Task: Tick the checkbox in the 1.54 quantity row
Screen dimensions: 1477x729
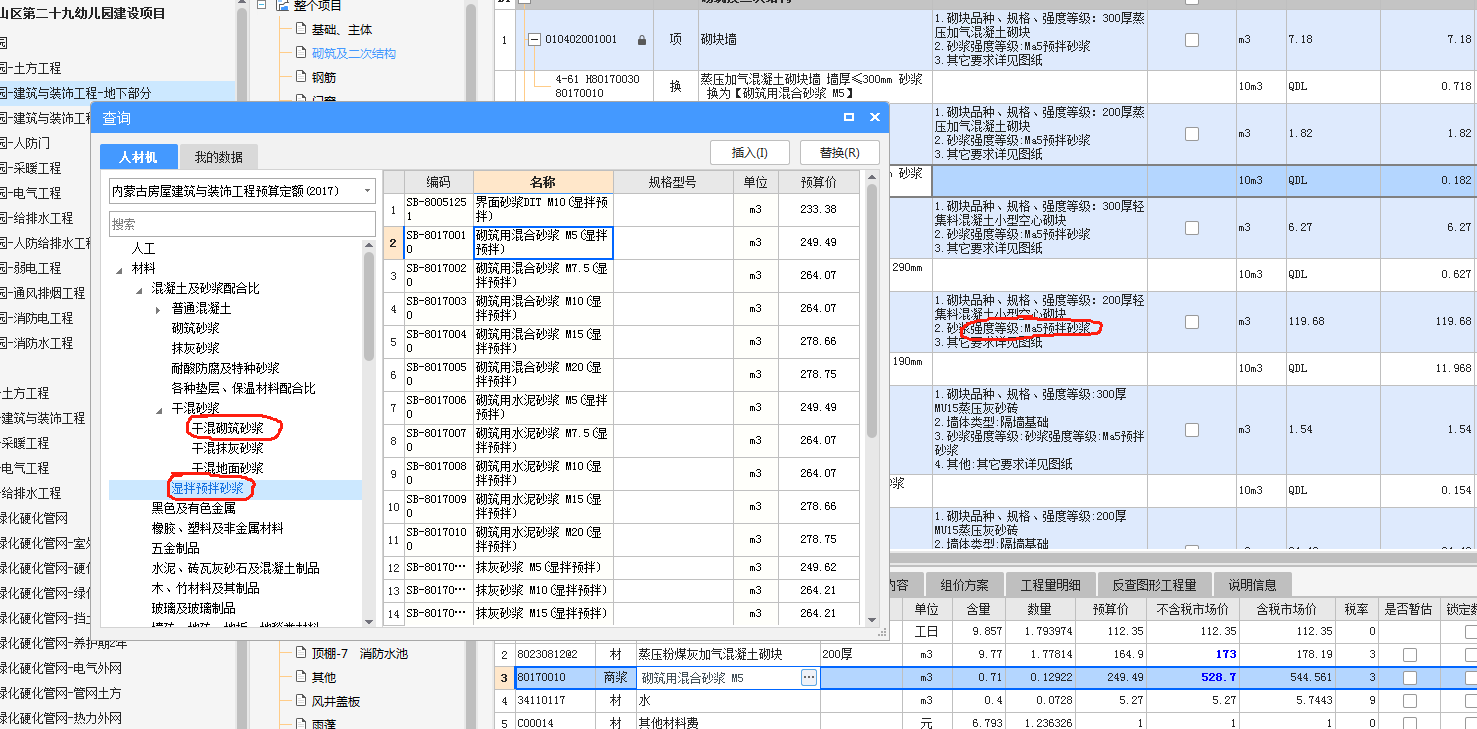Action: point(1191,429)
